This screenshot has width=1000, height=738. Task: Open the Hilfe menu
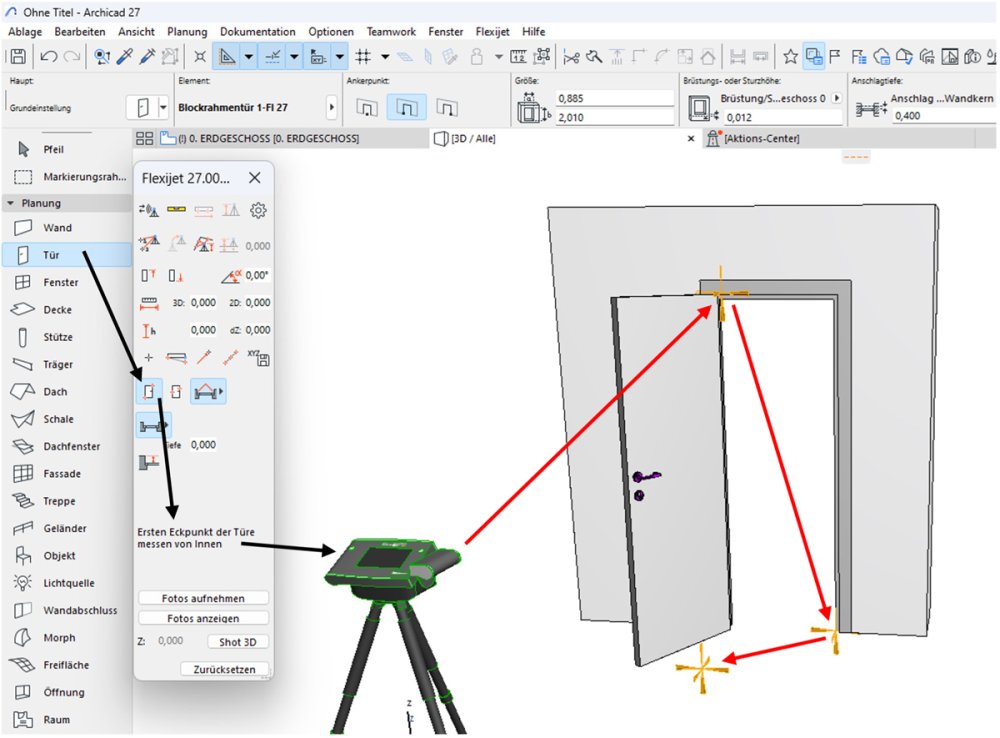[x=533, y=31]
